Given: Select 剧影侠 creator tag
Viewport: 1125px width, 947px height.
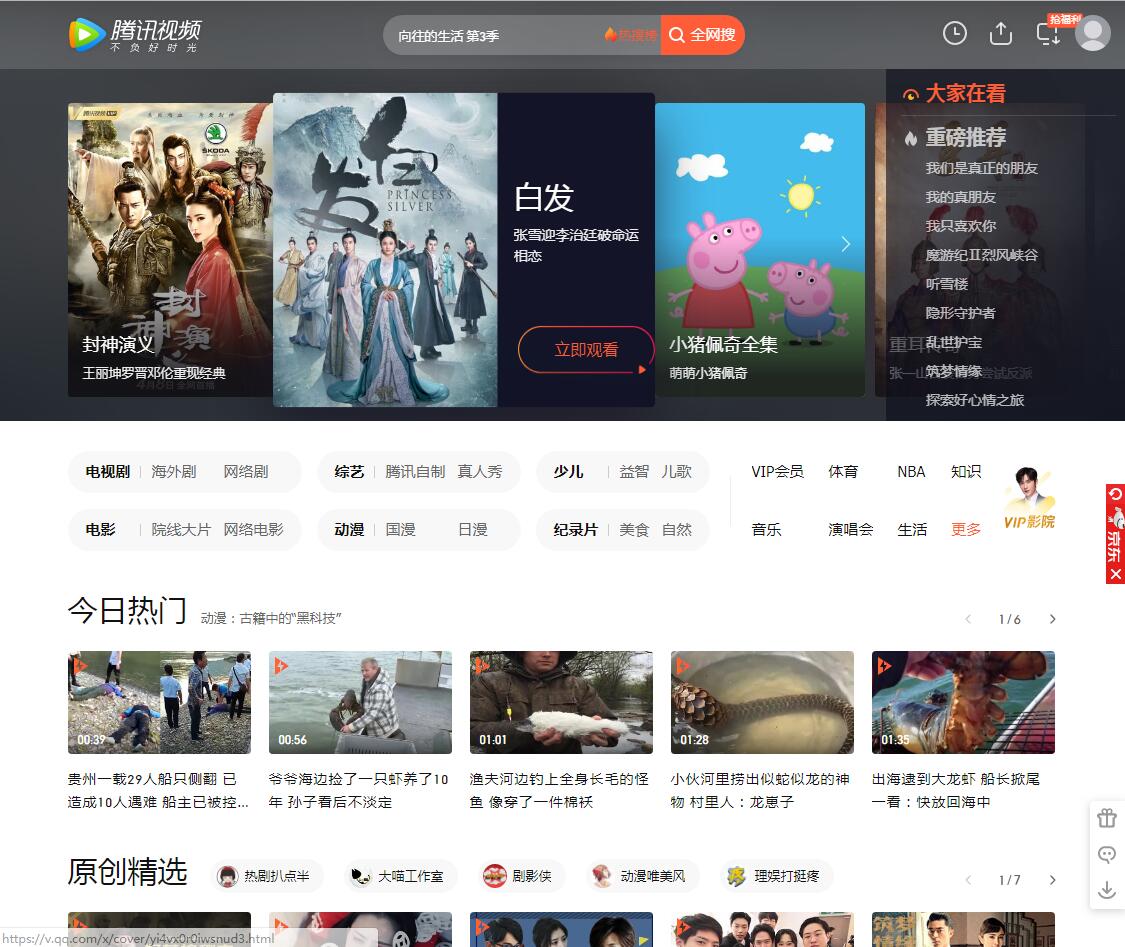Looking at the screenshot, I should 522,876.
